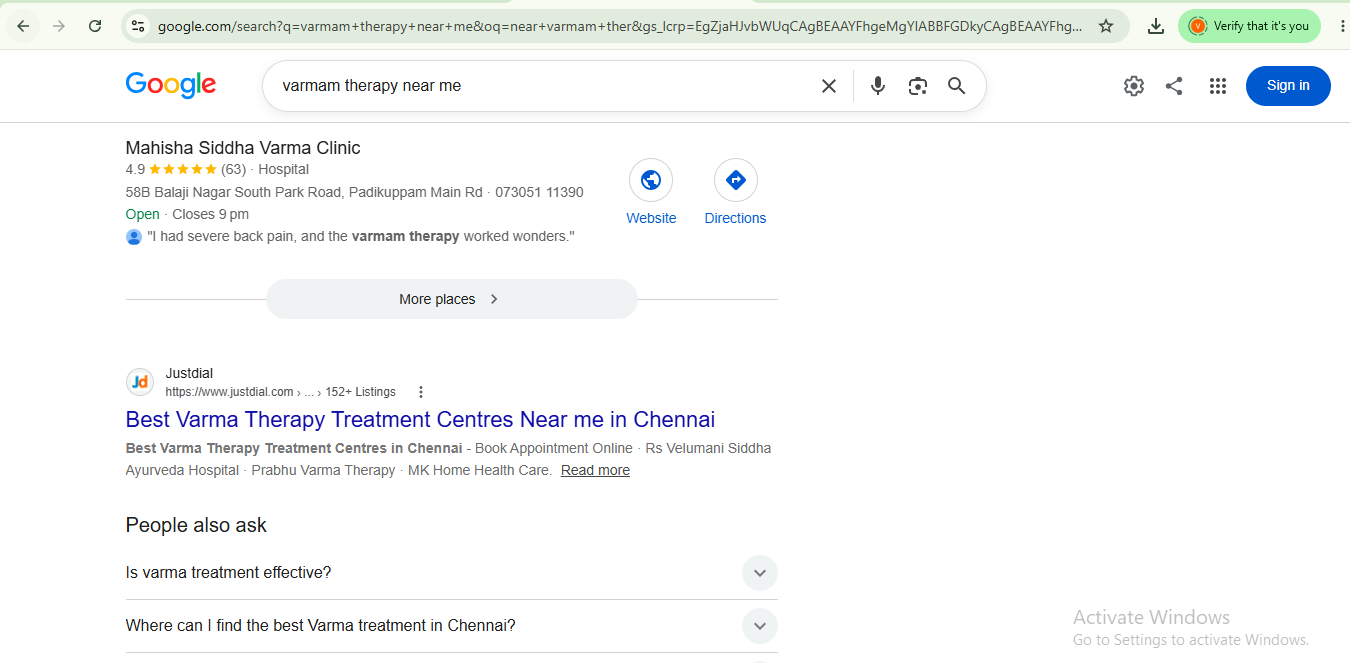1350x663 pixels.
Task: Open Justdial result options three dots
Action: 421,392
